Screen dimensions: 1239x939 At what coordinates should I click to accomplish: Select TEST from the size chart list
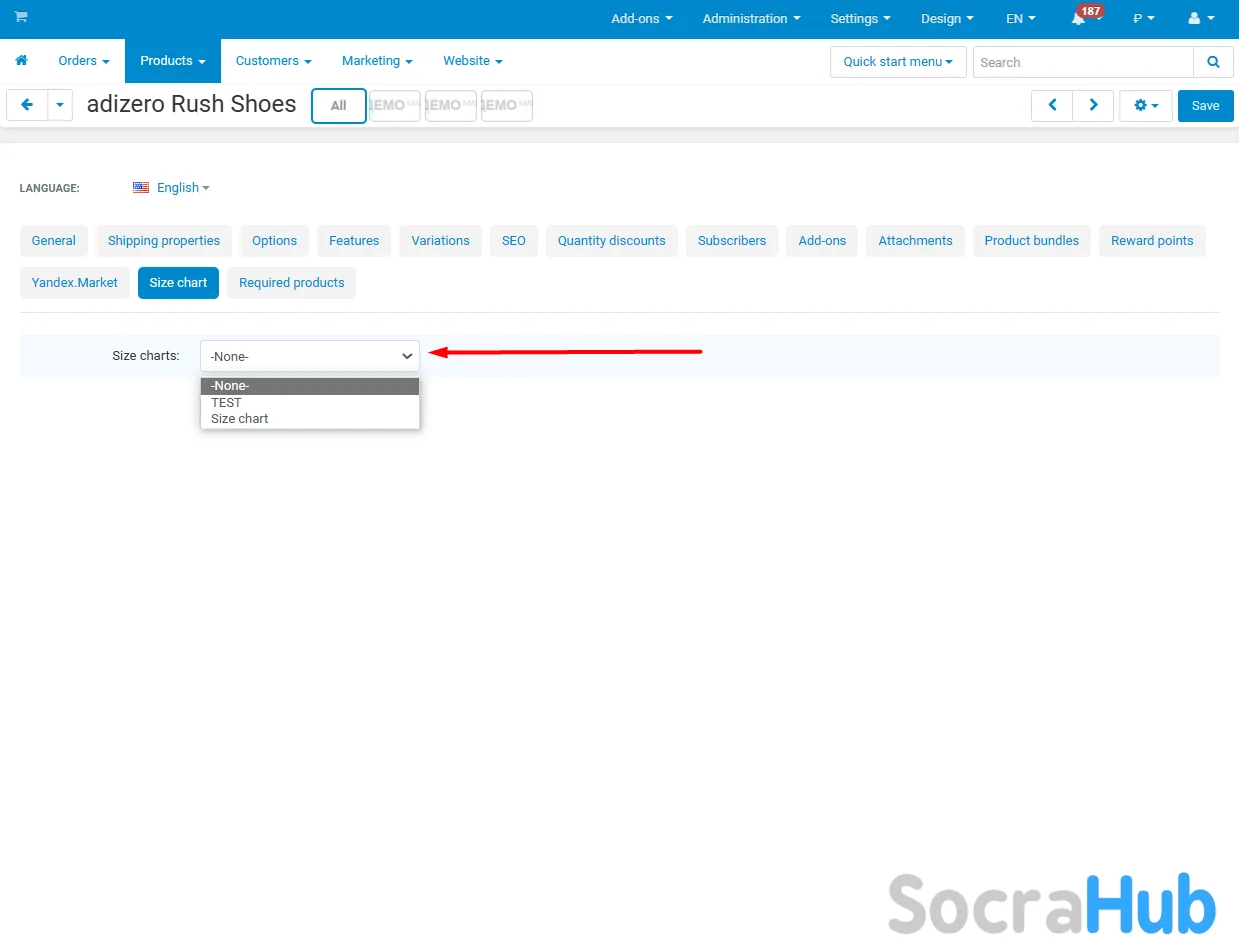tap(227, 403)
